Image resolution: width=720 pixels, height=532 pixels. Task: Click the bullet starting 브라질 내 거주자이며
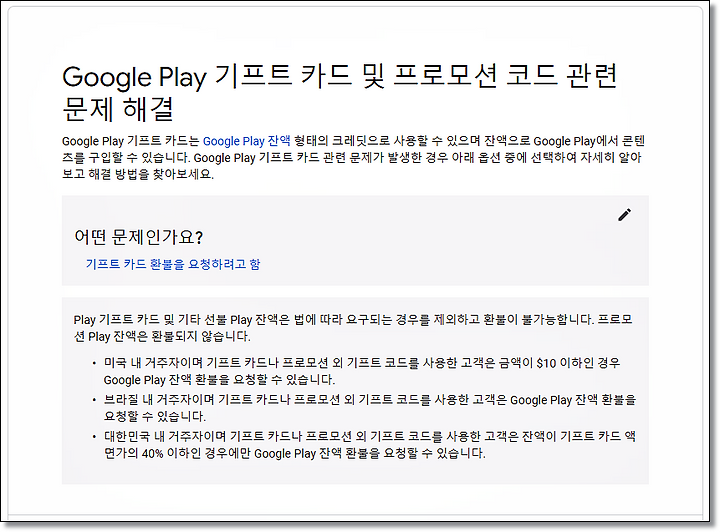click(x=370, y=408)
